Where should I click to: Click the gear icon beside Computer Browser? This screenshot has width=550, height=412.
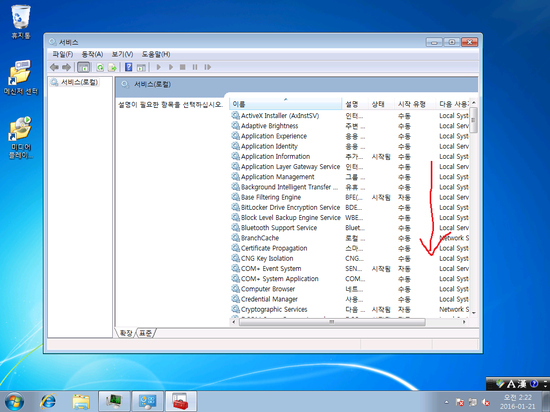235,289
